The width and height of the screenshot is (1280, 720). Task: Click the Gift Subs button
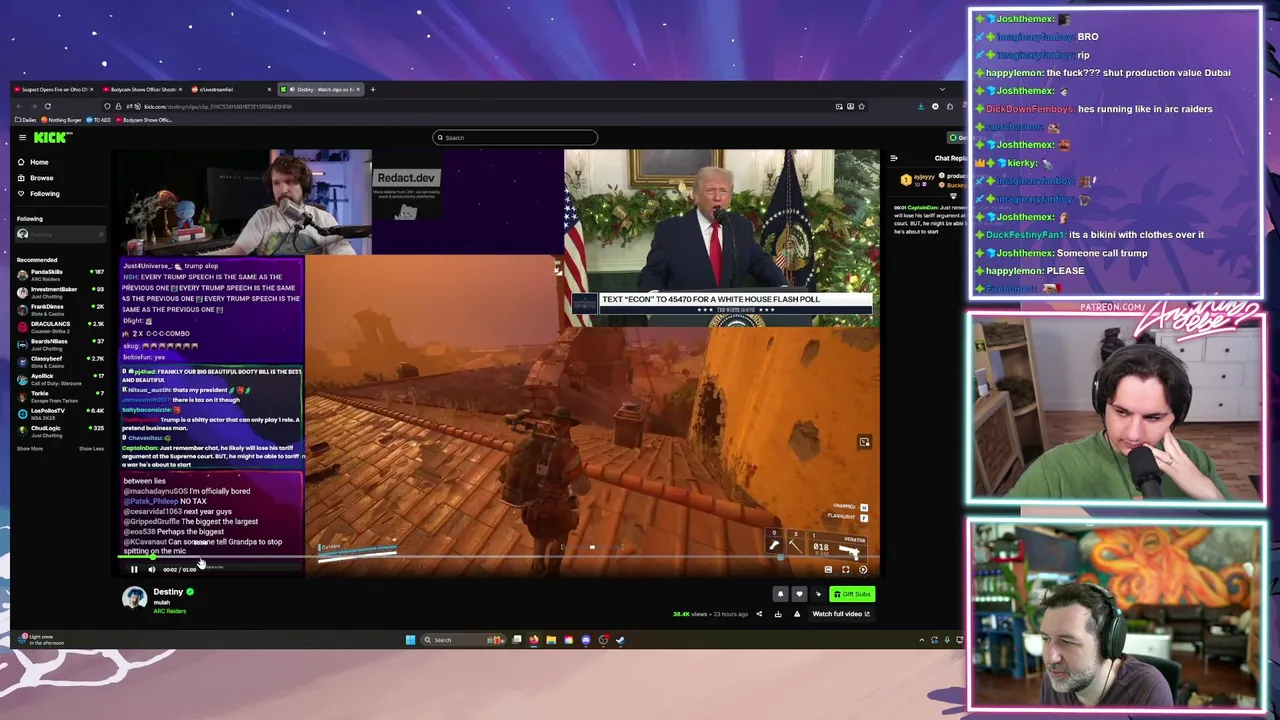point(852,594)
